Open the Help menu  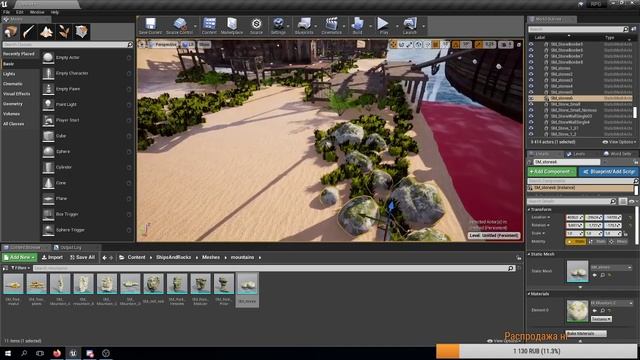click(x=55, y=12)
